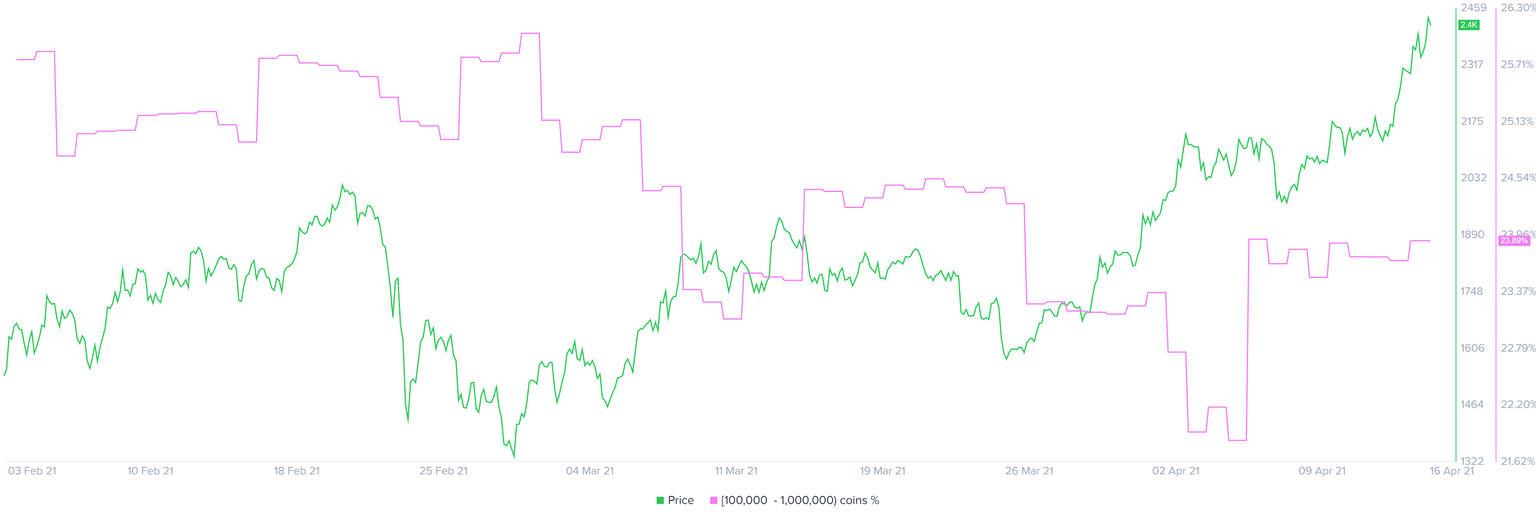The image size is (1536, 520).
Task: Click the pink coins % legend swatch
Action: pos(713,500)
